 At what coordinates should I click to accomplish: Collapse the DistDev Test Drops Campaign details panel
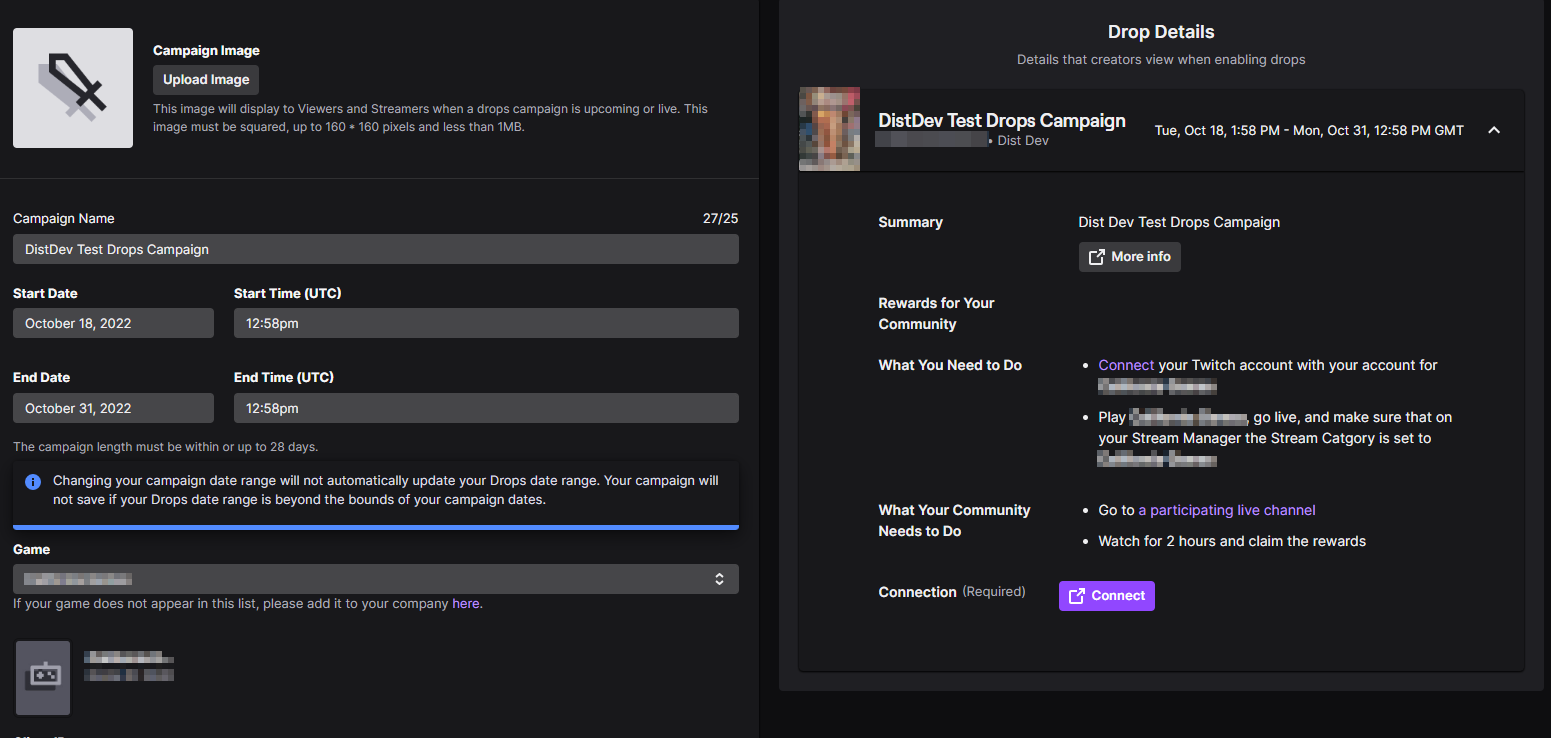1493,130
